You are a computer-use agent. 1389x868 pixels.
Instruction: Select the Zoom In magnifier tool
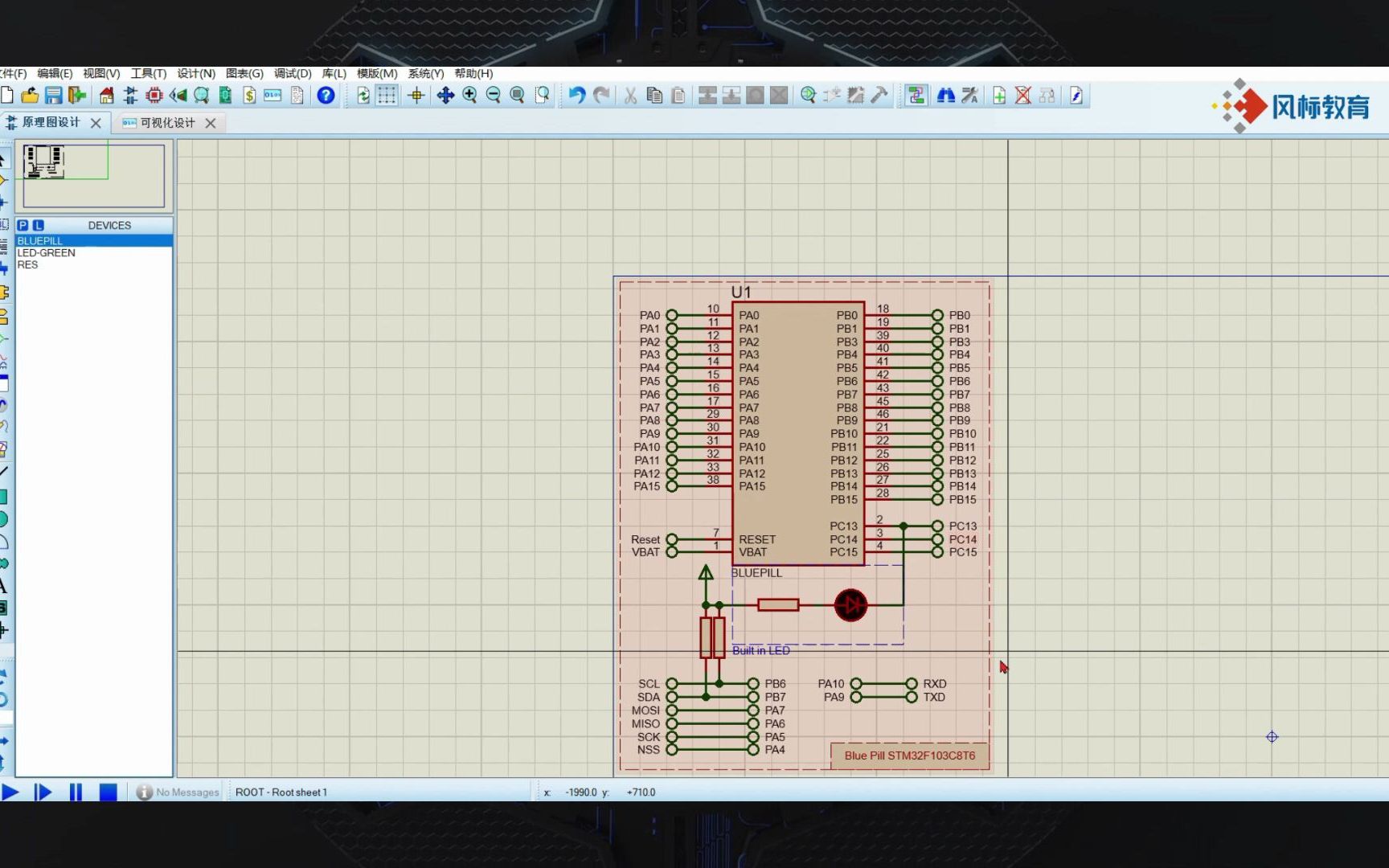(x=470, y=95)
